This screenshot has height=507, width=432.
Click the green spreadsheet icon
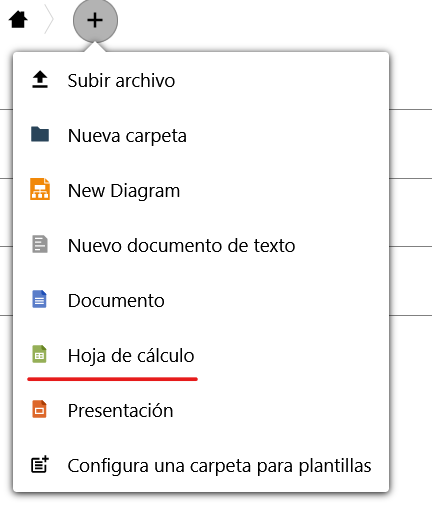pos(39,354)
